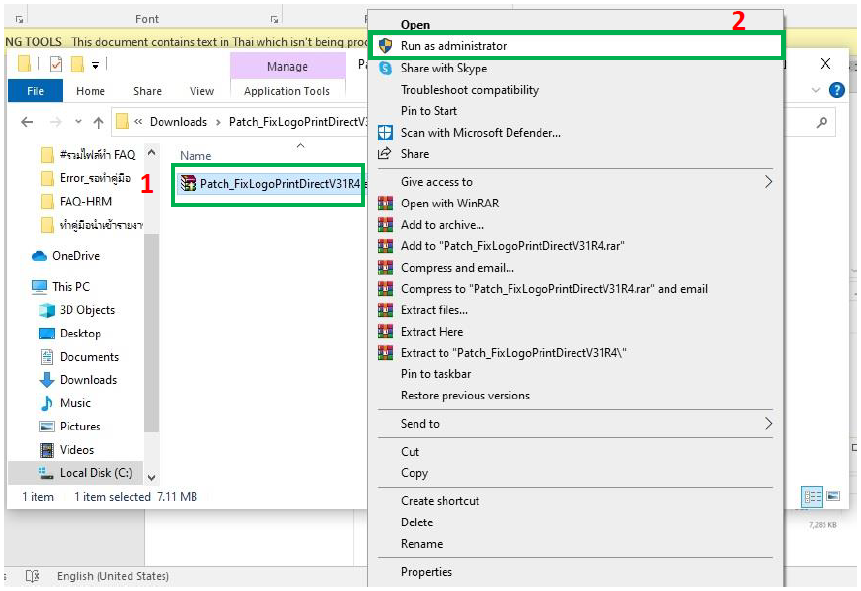Click Downloads in the address breadcrumb
This screenshot has width=861, height=591.
pyautogui.click(x=178, y=122)
